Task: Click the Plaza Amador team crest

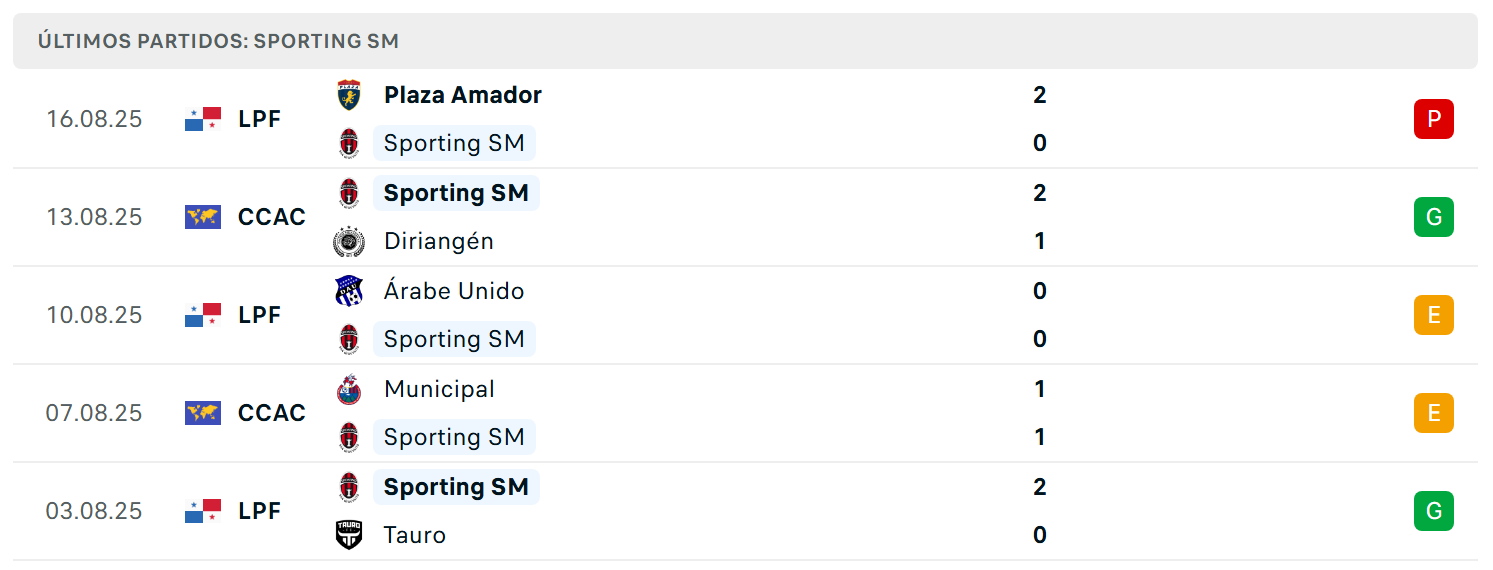Action: click(348, 95)
